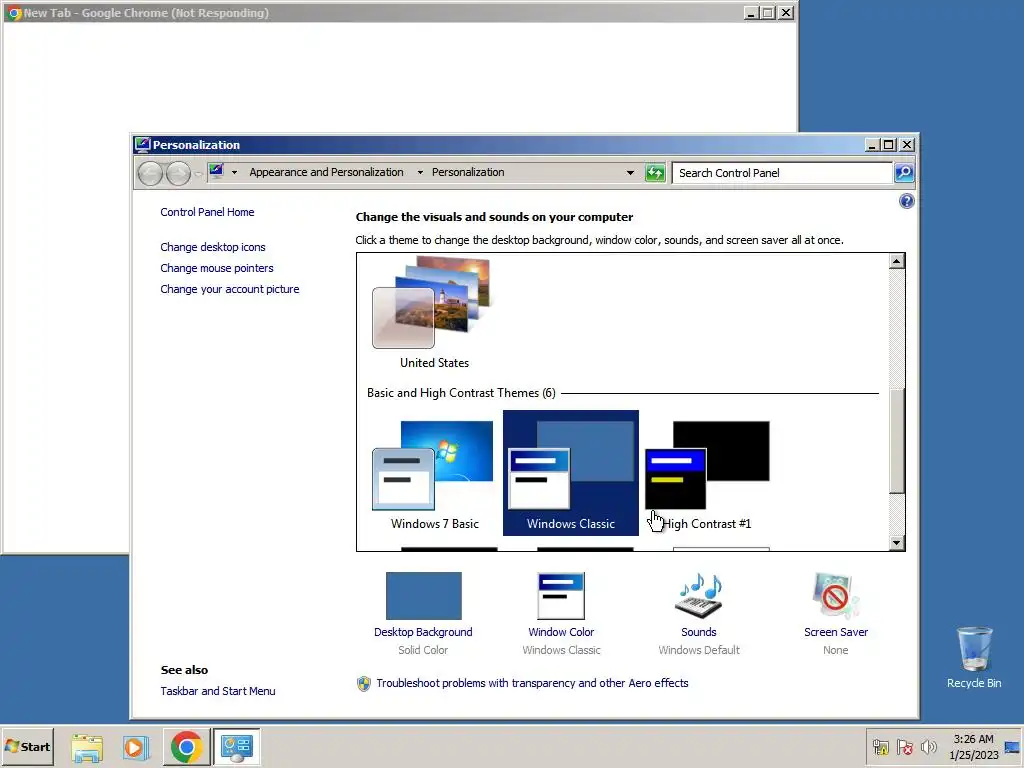Close the Not Responding Chrome window
The image size is (1024, 768).
tap(786, 12)
